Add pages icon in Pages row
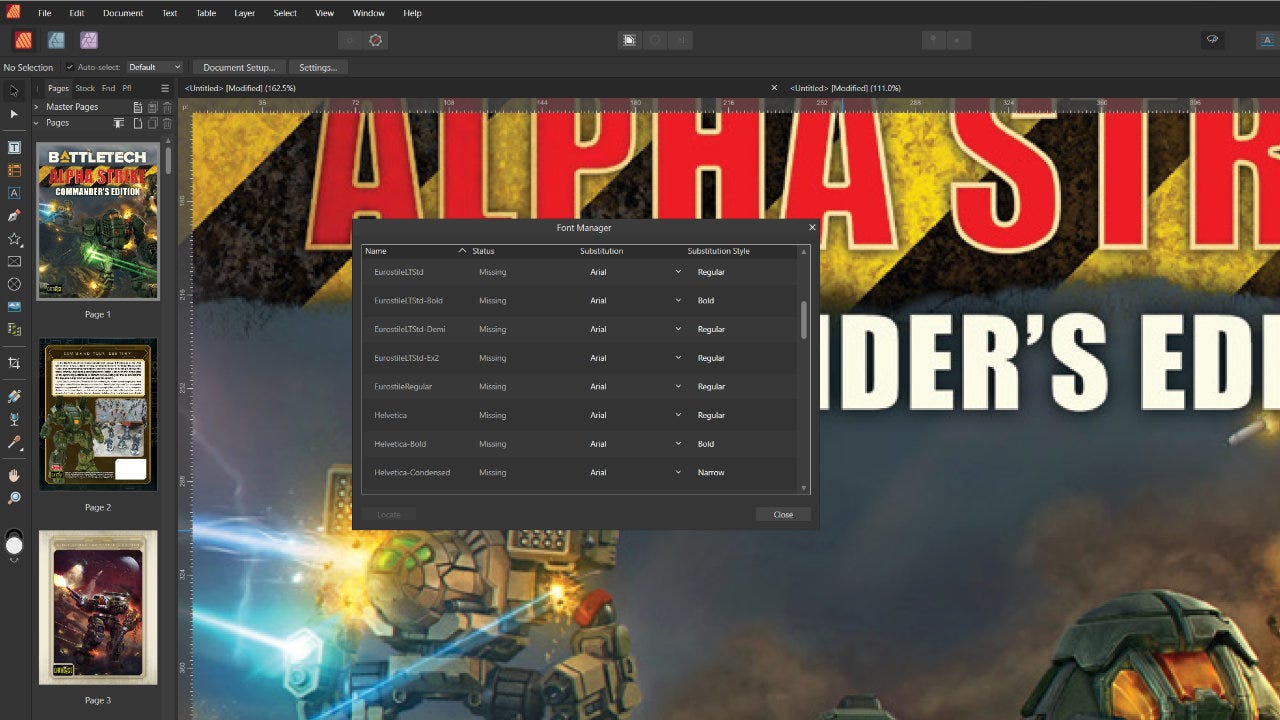Screen dimensions: 1280x720 pos(138,123)
